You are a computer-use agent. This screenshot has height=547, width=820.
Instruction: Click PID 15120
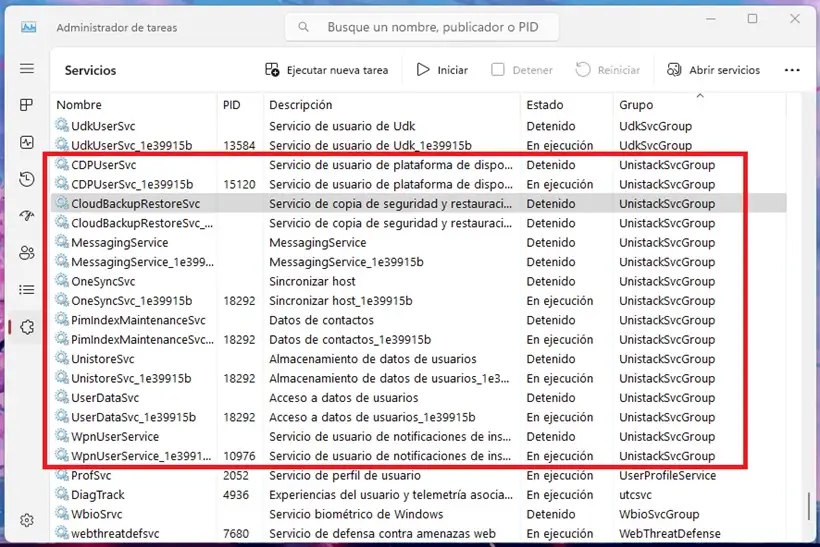(239, 184)
